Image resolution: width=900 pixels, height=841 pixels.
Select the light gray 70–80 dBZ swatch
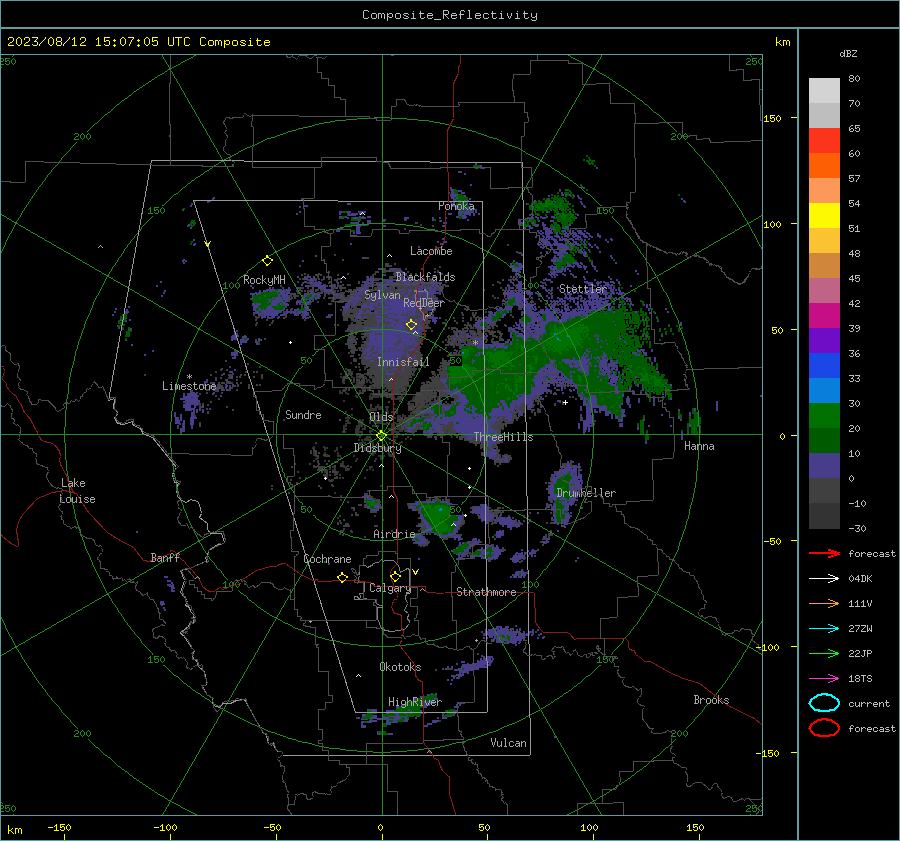click(824, 91)
